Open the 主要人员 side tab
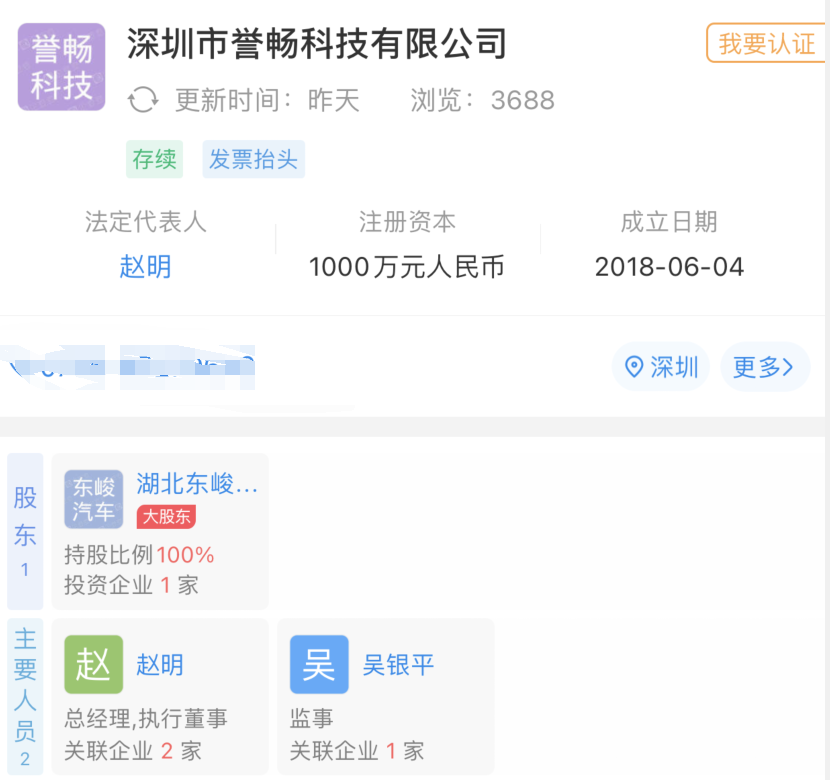The height and width of the screenshot is (780, 830). 25,696
